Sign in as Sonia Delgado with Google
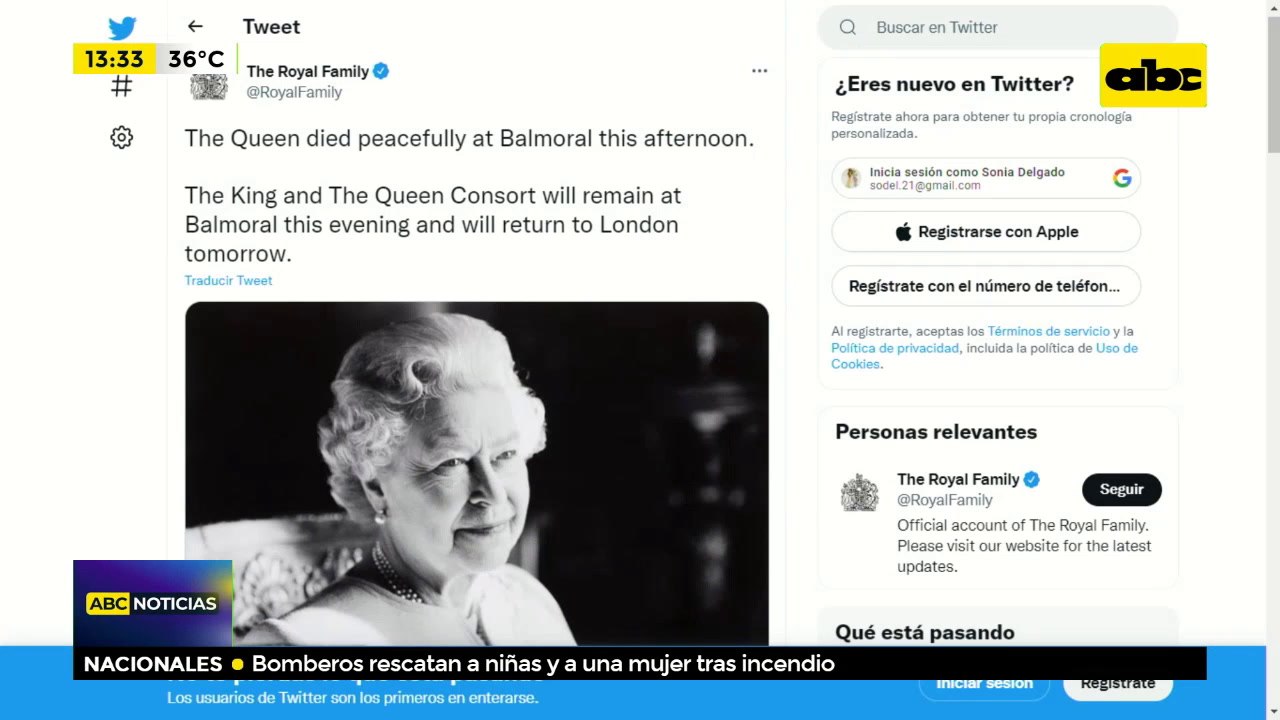 click(986, 178)
